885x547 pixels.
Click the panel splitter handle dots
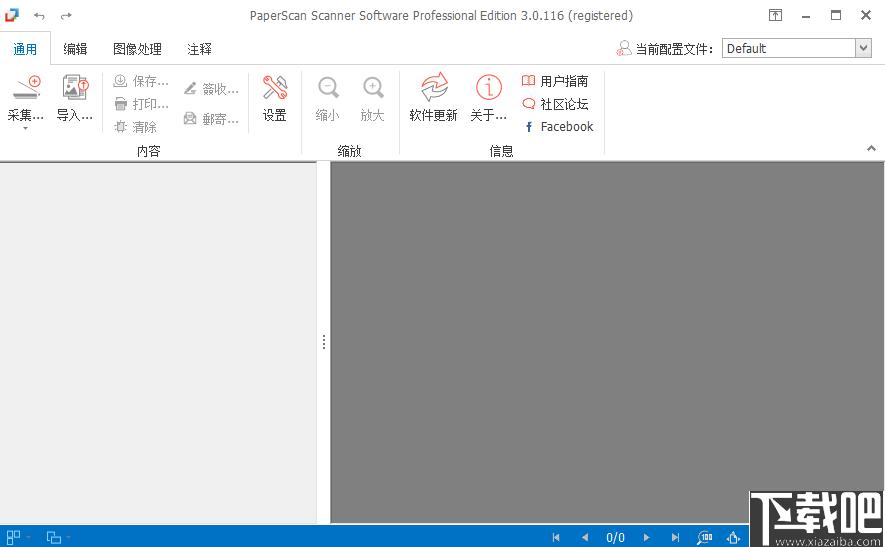click(x=324, y=342)
